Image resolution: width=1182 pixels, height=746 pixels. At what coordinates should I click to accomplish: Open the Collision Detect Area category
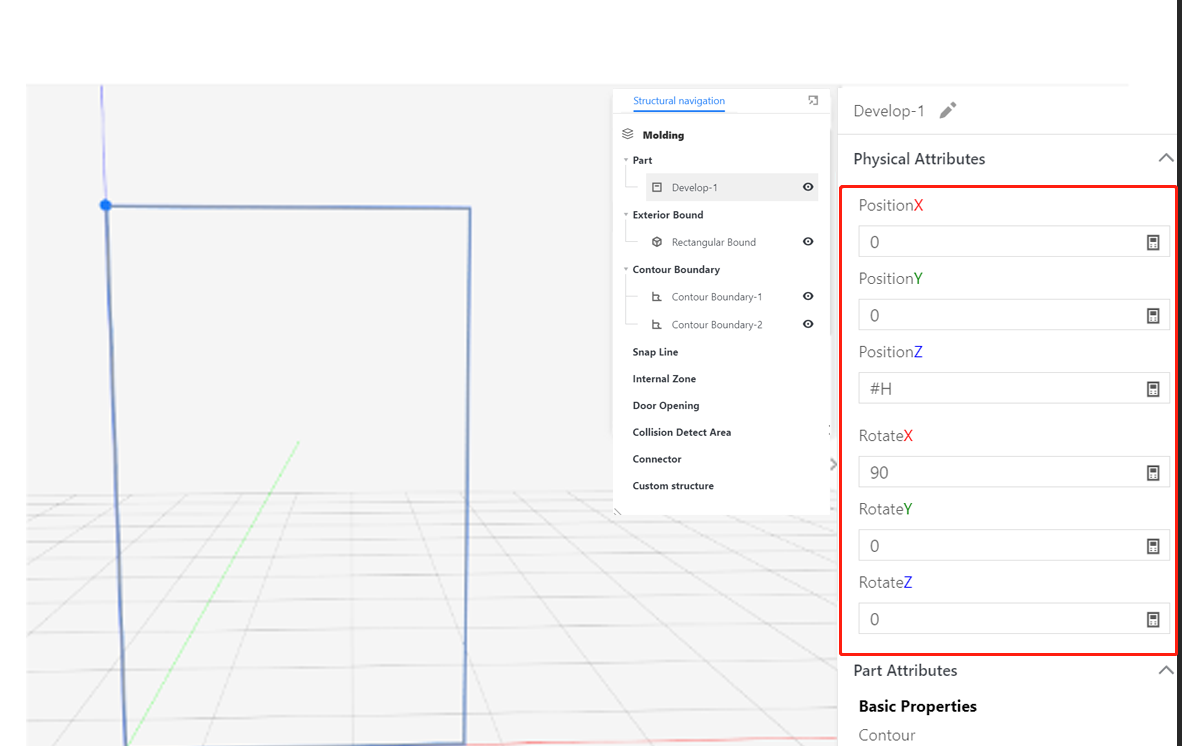(x=681, y=433)
